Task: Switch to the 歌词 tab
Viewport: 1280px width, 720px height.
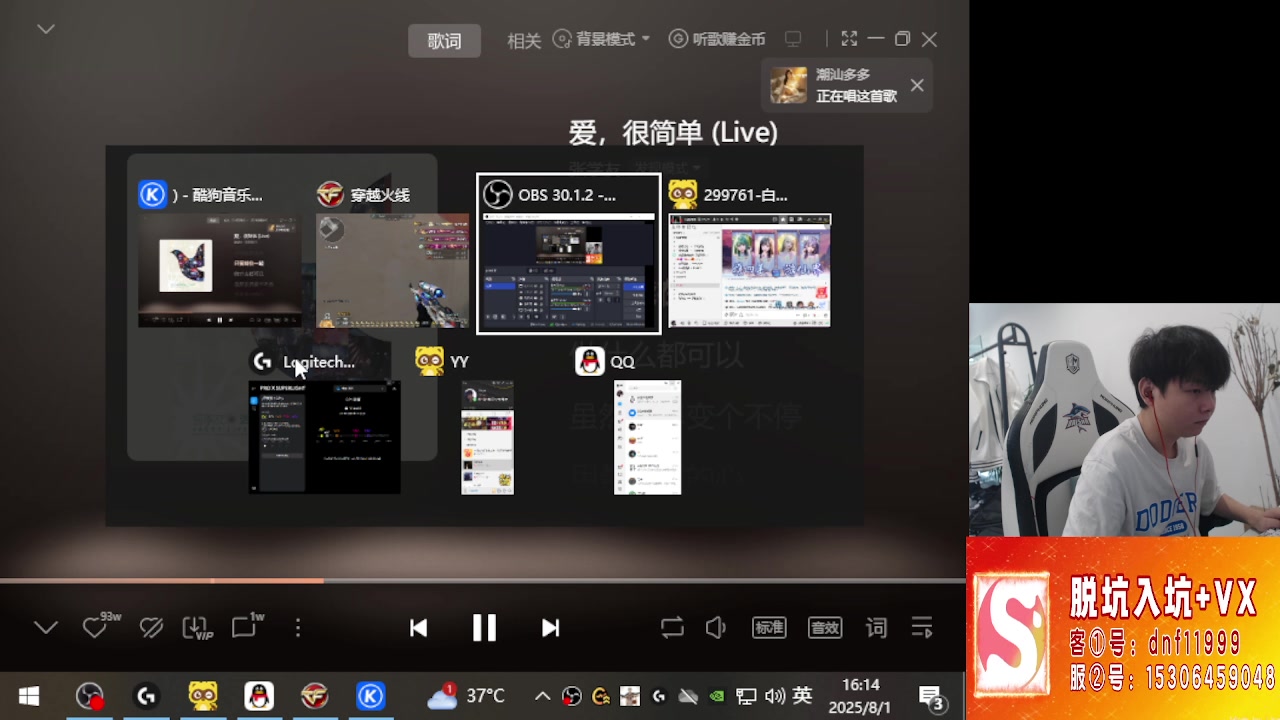Action: coord(444,40)
